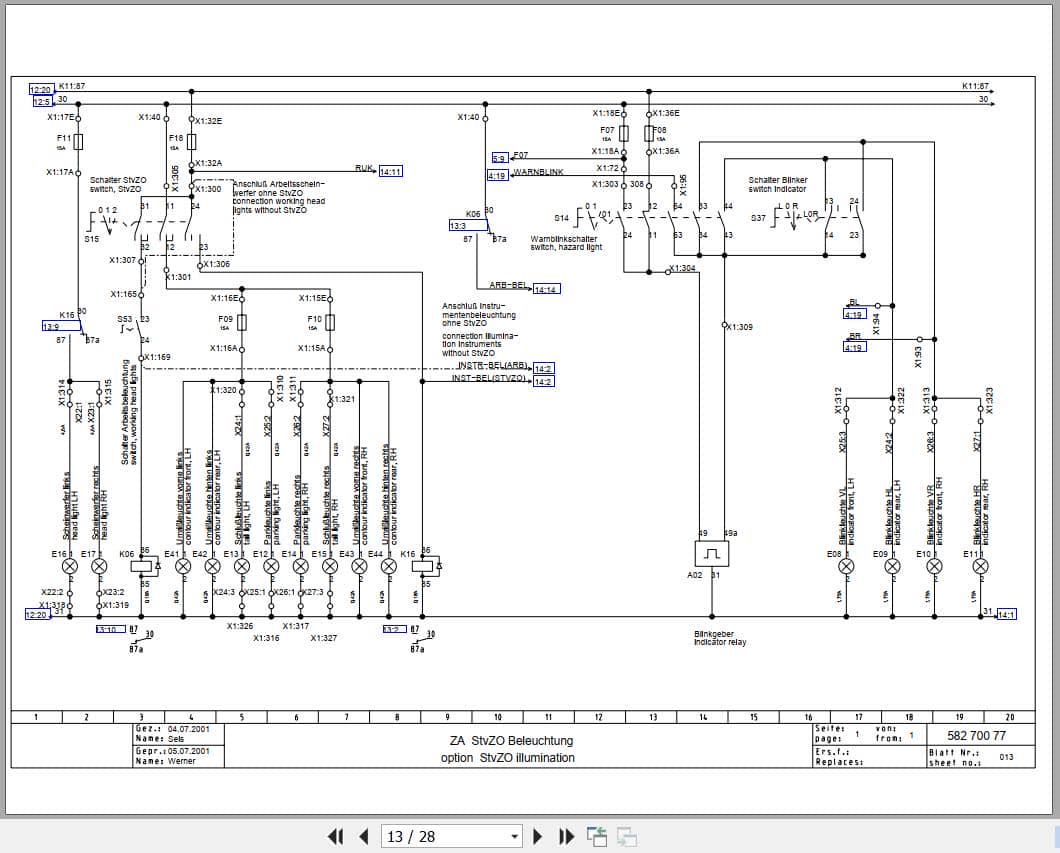Click the F08 fuse symbol
Screen dimensions: 1060x853
point(649,133)
